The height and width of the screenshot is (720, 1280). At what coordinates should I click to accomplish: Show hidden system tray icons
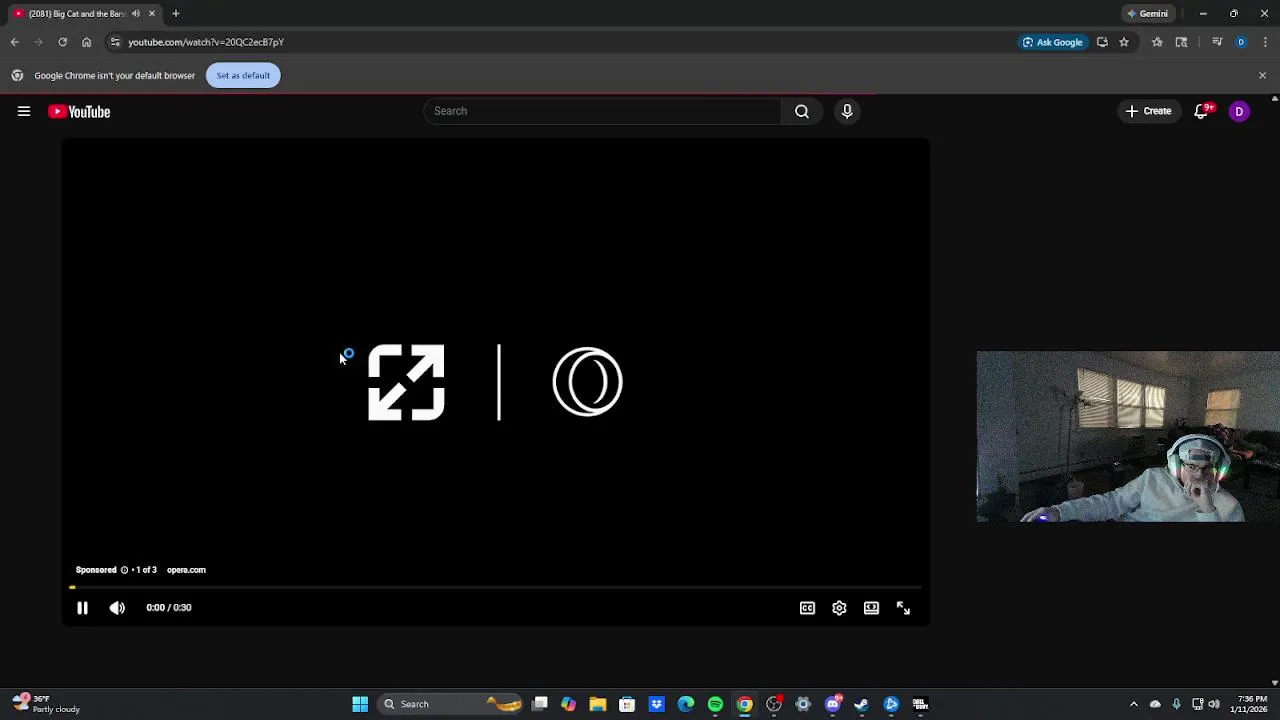pos(1133,704)
